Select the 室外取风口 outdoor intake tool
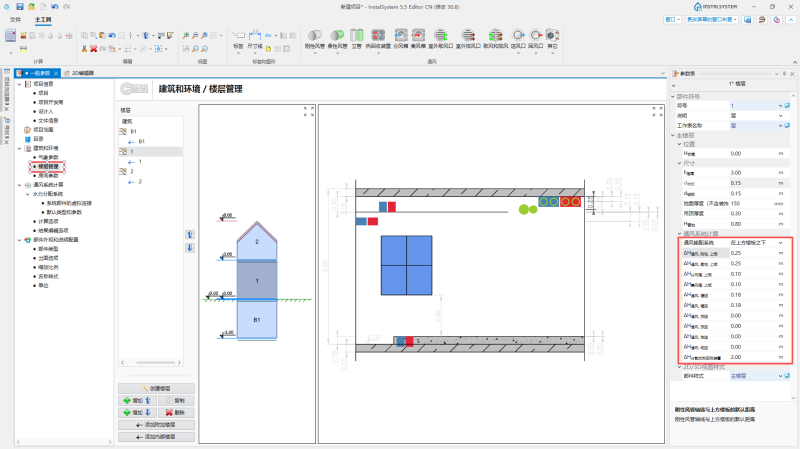The height and width of the screenshot is (449, 800). coord(440,39)
